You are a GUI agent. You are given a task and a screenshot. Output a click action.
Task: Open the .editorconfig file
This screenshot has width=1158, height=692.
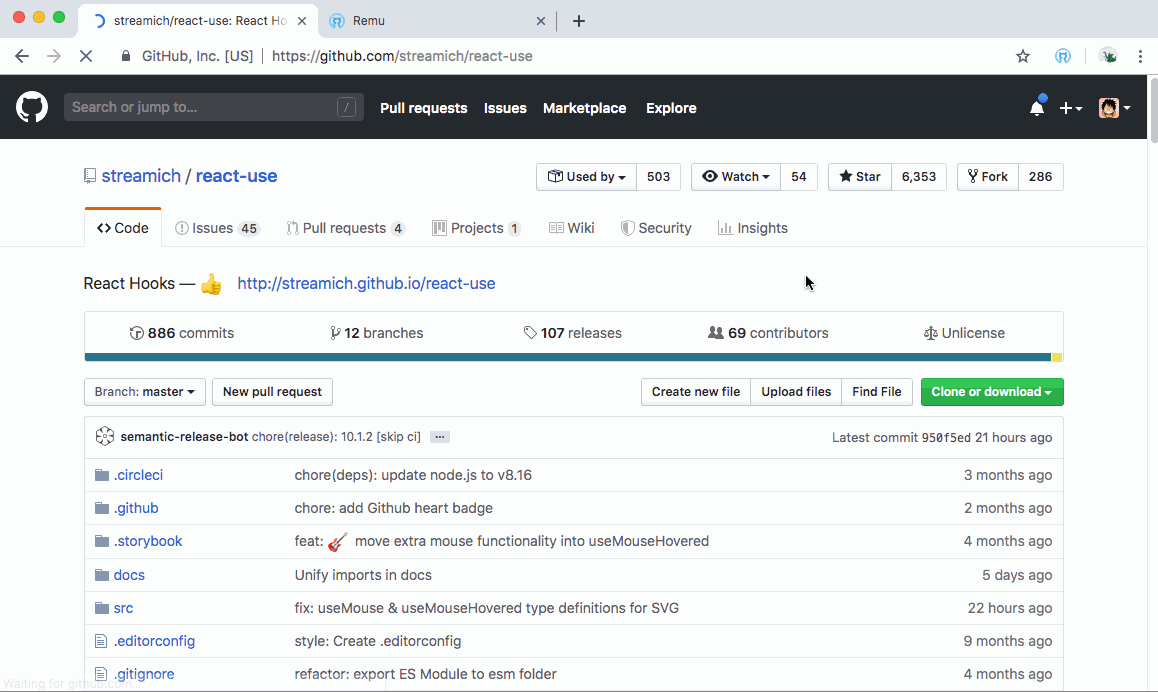click(154, 641)
